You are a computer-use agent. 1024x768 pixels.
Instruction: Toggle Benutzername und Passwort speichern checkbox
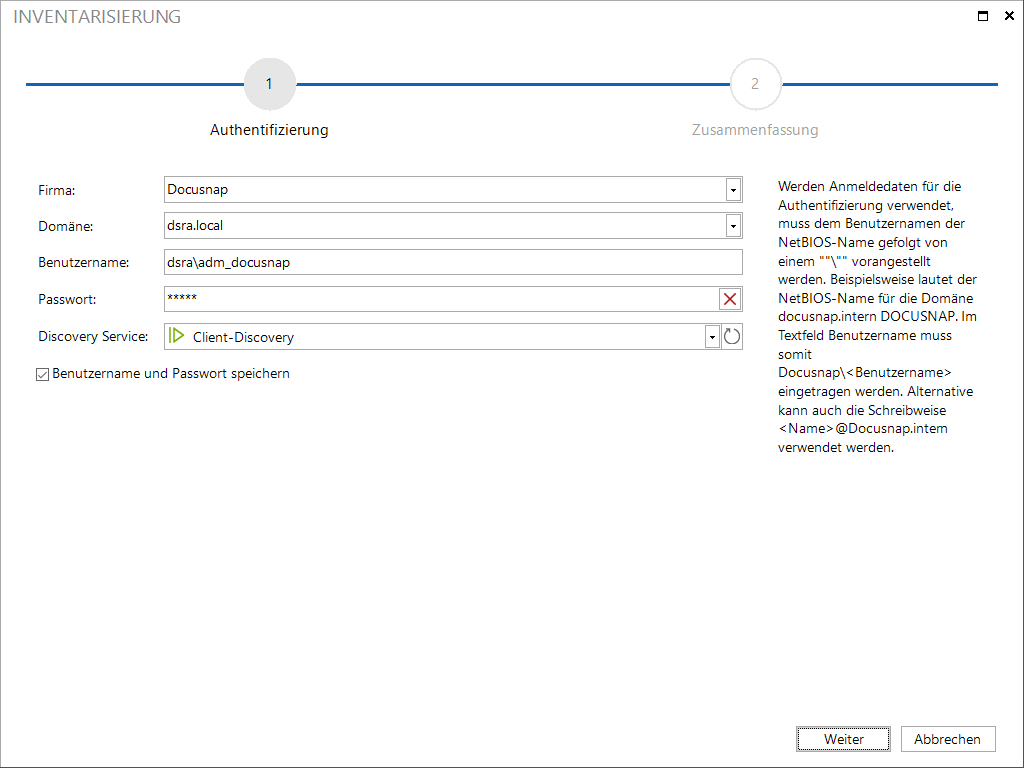42,374
